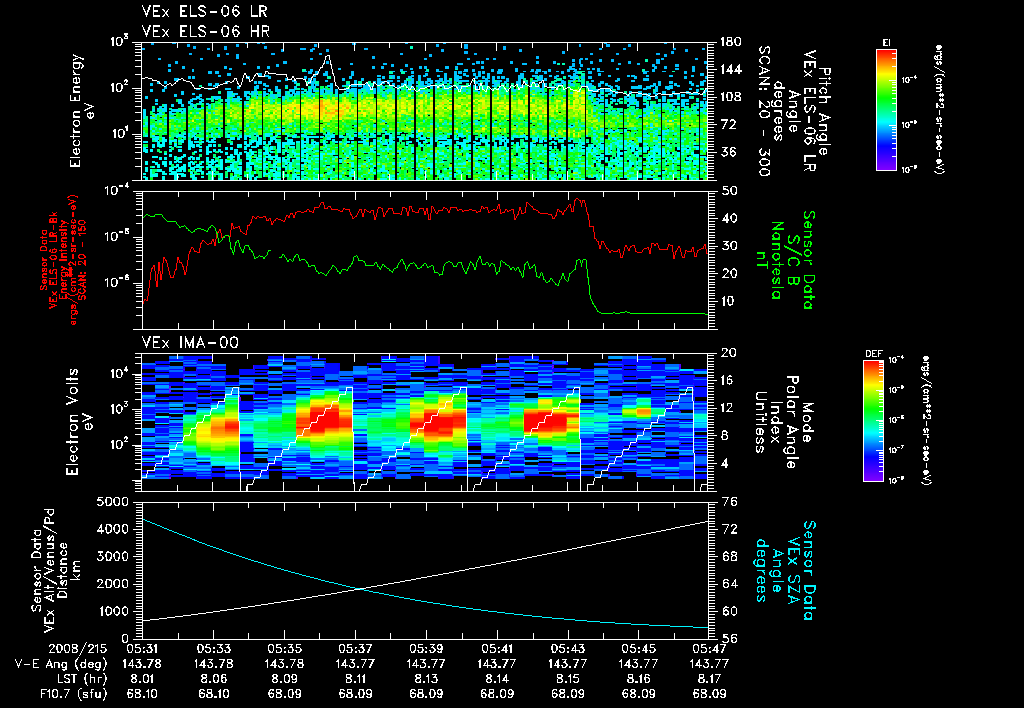Select the VEx IMA-00 panel title
The height and width of the screenshot is (708, 1024).
[x=190, y=342]
